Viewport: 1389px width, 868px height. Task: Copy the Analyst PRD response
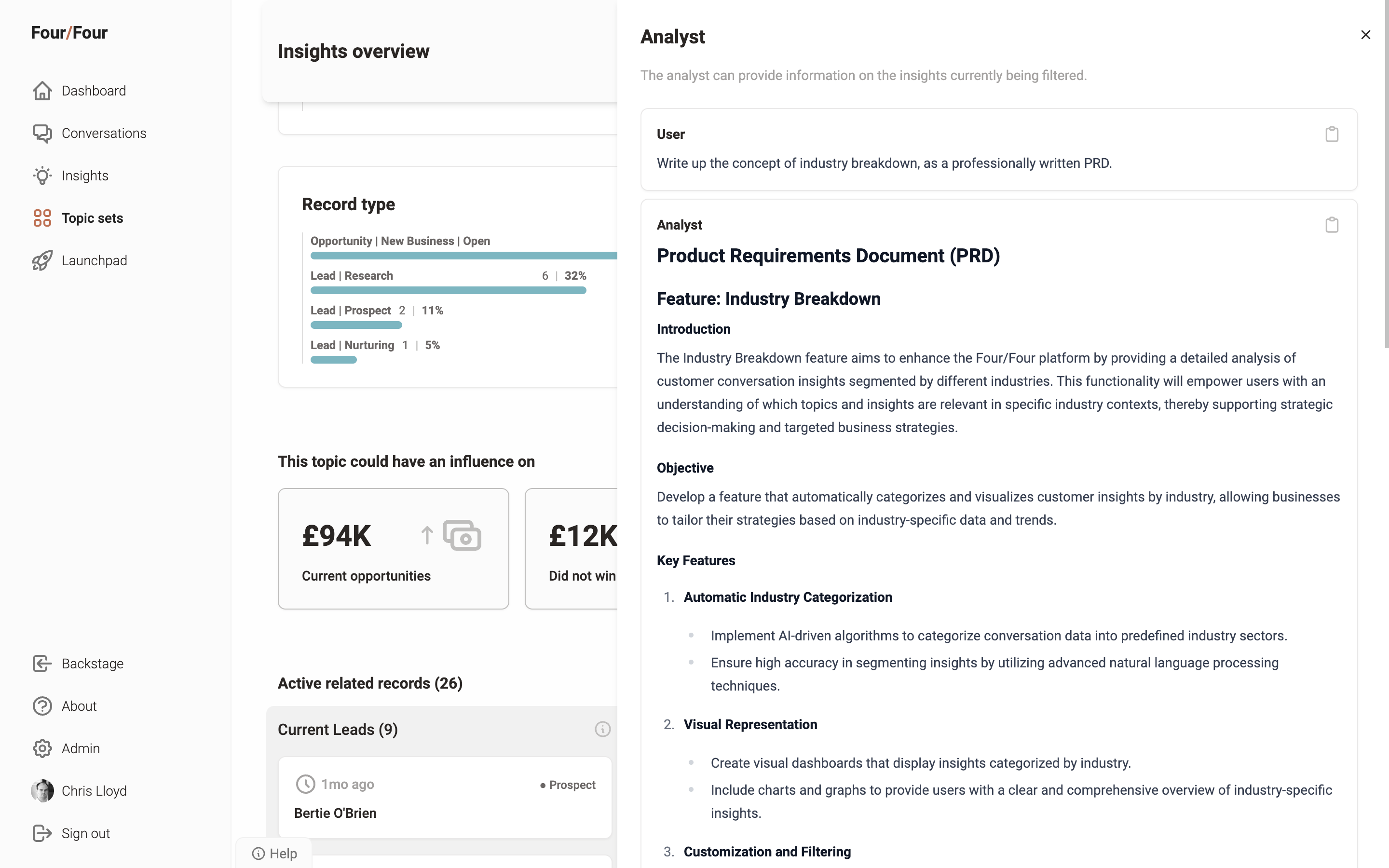(x=1332, y=225)
